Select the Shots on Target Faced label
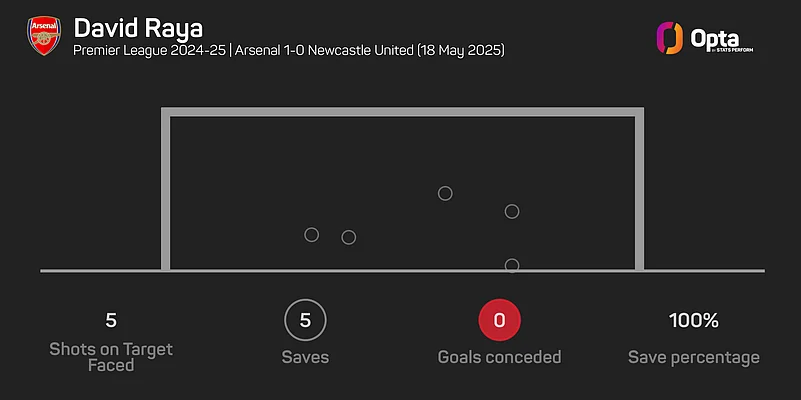 [x=111, y=357]
